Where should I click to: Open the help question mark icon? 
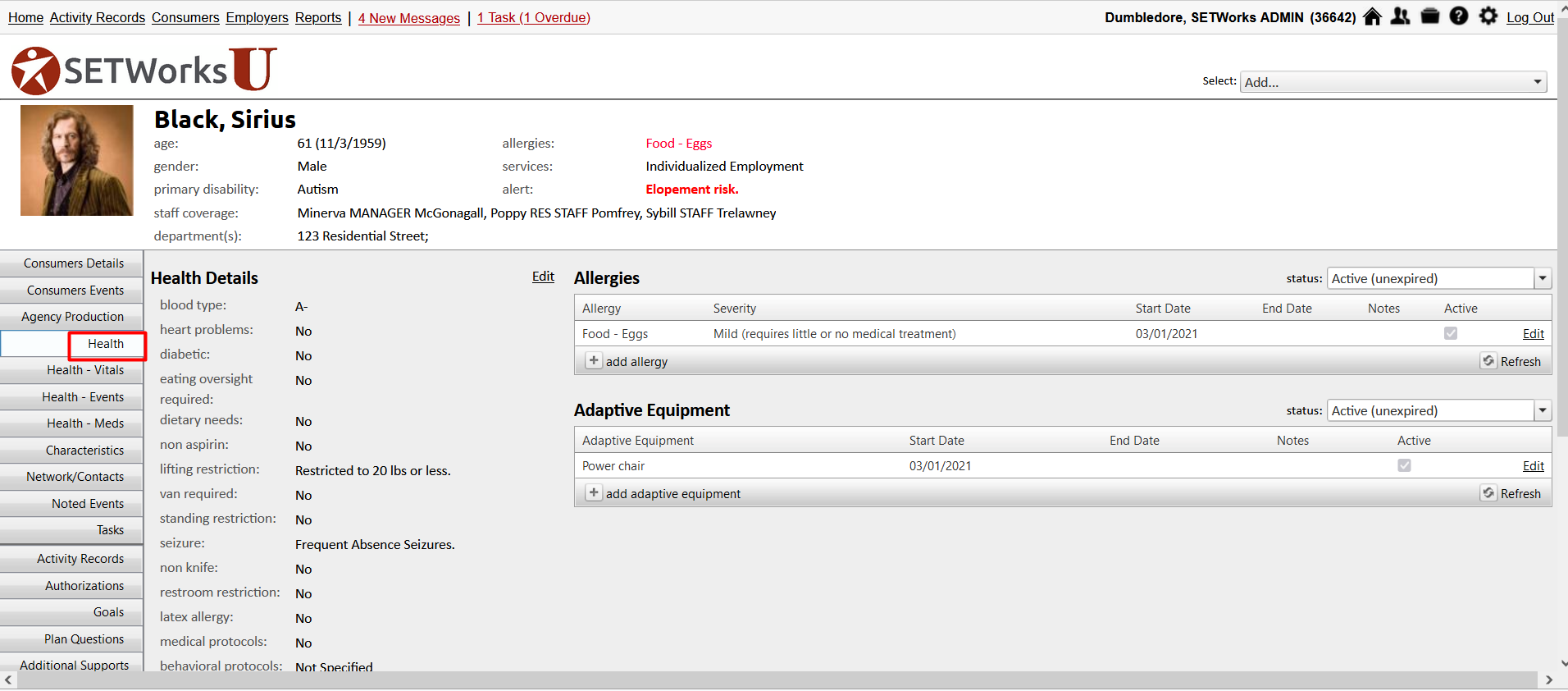click(x=1459, y=16)
